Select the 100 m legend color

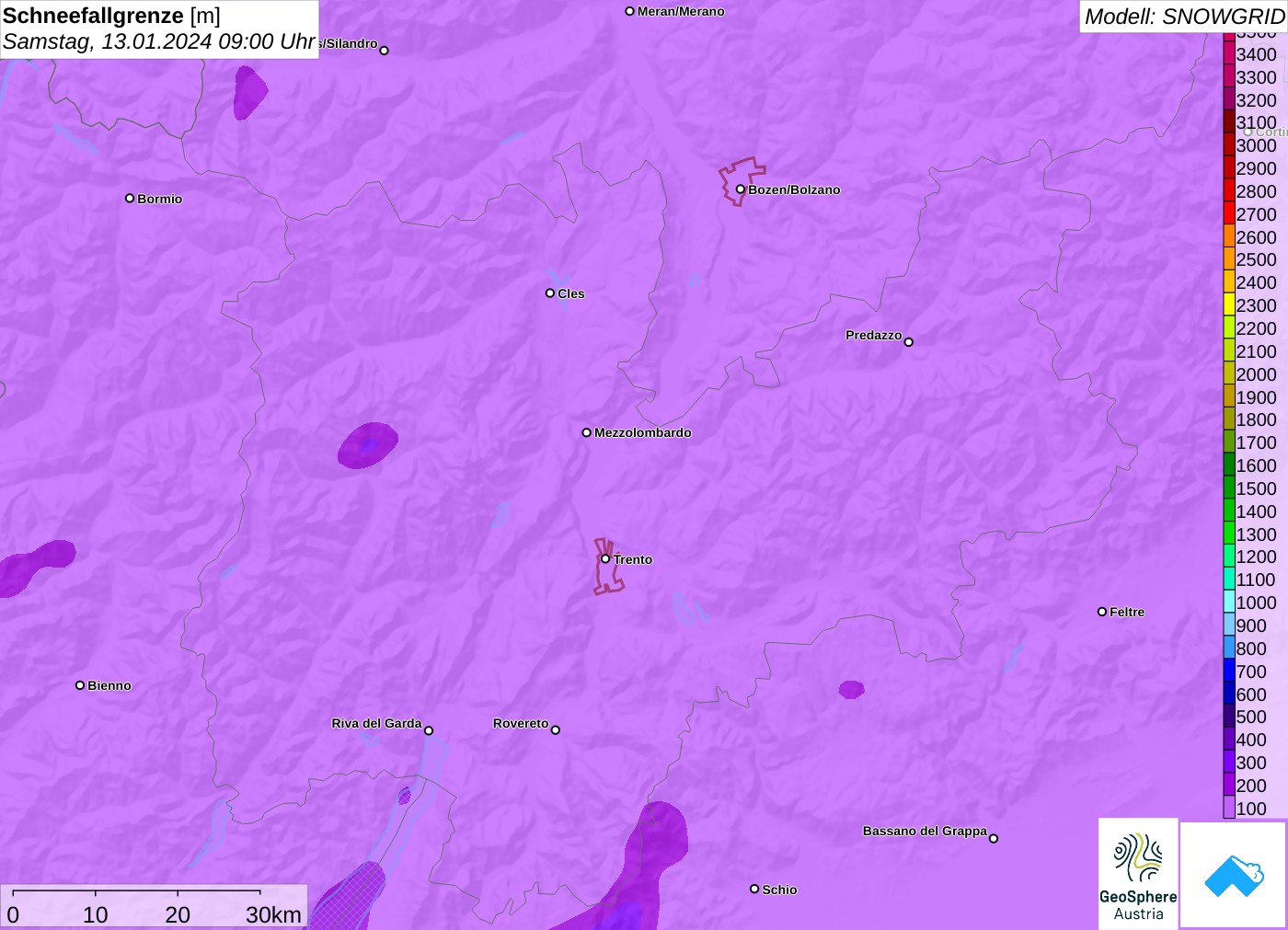pos(1229,808)
